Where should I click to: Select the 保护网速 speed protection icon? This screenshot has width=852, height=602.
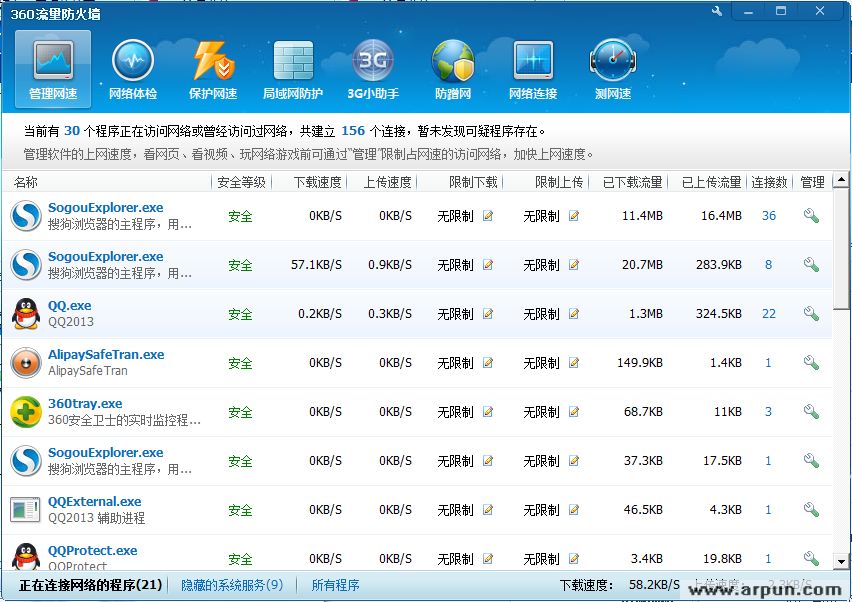pyautogui.click(x=212, y=69)
